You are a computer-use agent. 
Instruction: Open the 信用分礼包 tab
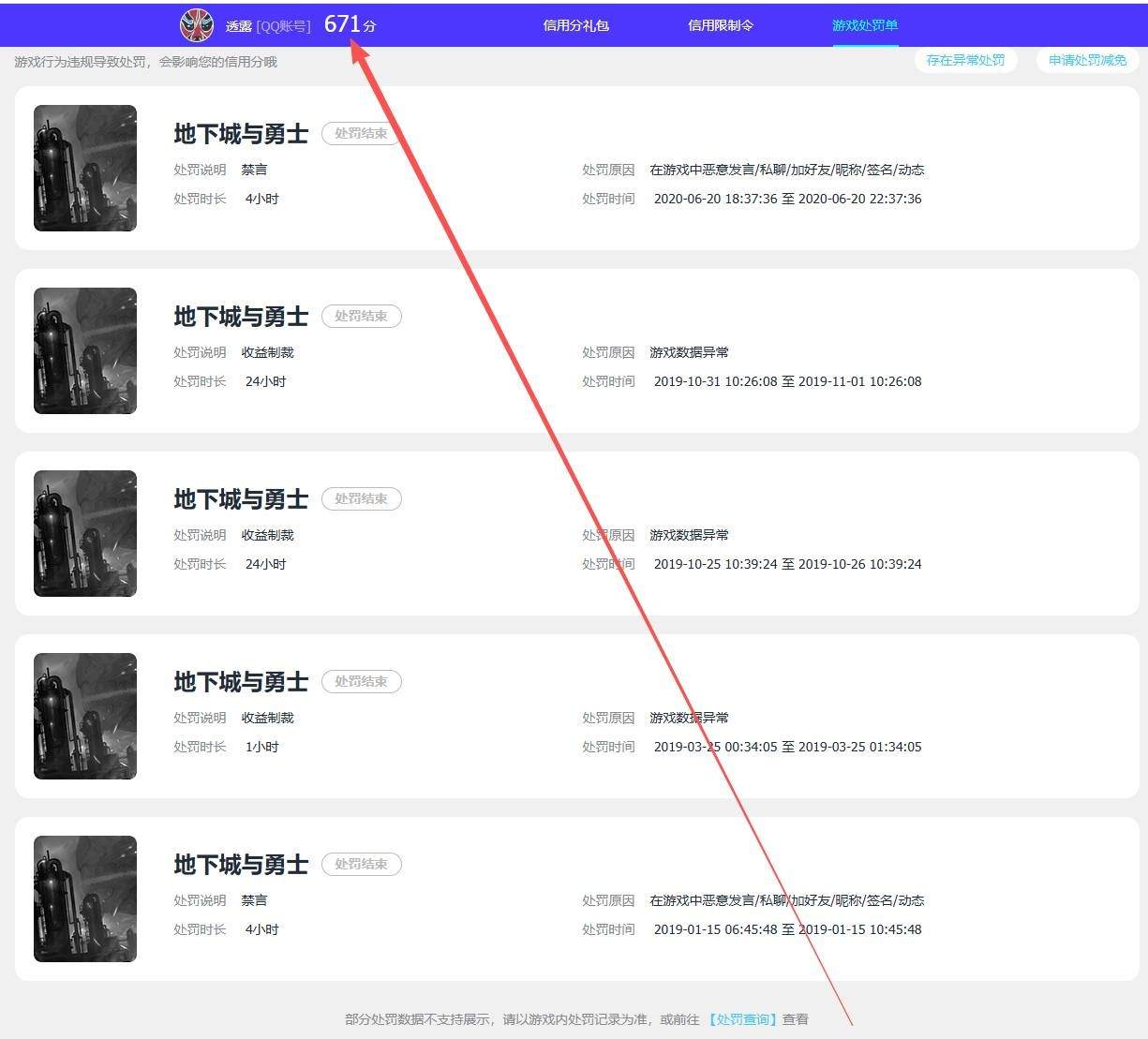pos(576,25)
